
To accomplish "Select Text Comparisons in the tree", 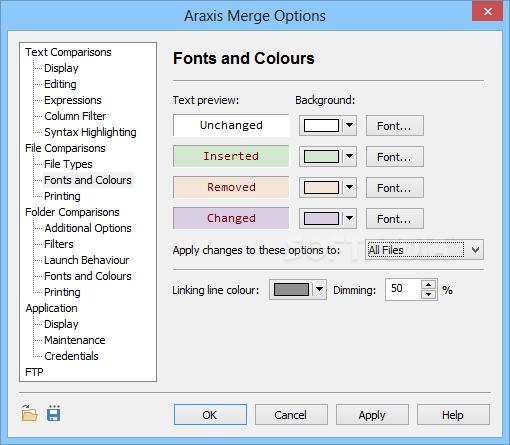I will click(x=68, y=52).
